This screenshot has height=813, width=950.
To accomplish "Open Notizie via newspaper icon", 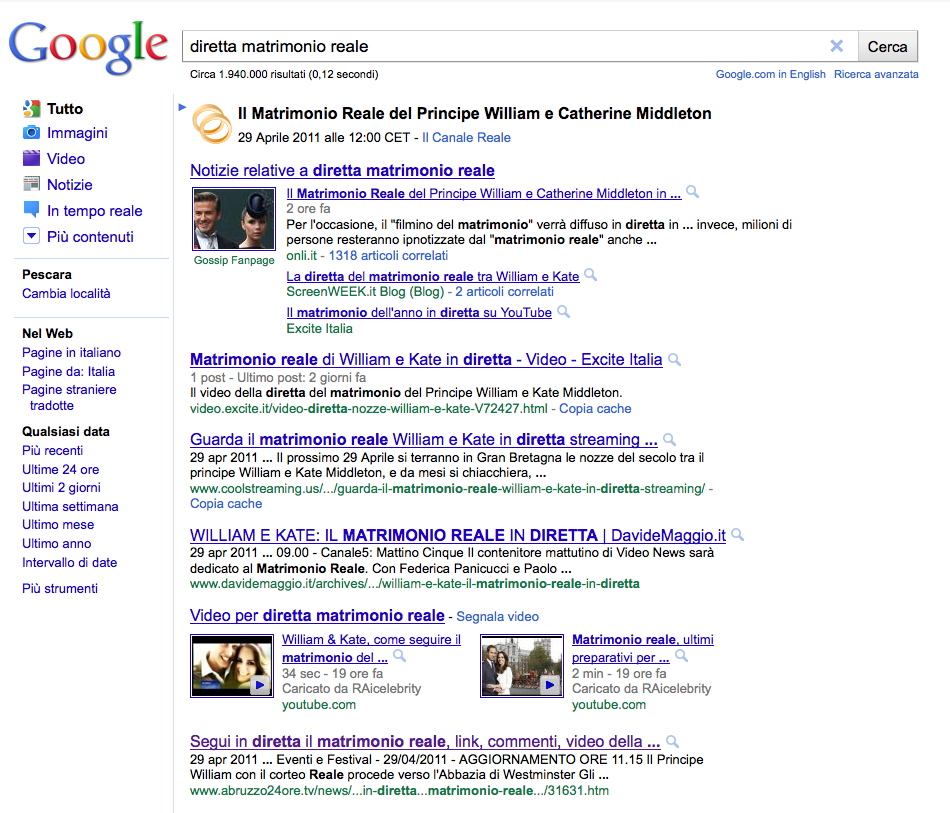I will [32, 184].
